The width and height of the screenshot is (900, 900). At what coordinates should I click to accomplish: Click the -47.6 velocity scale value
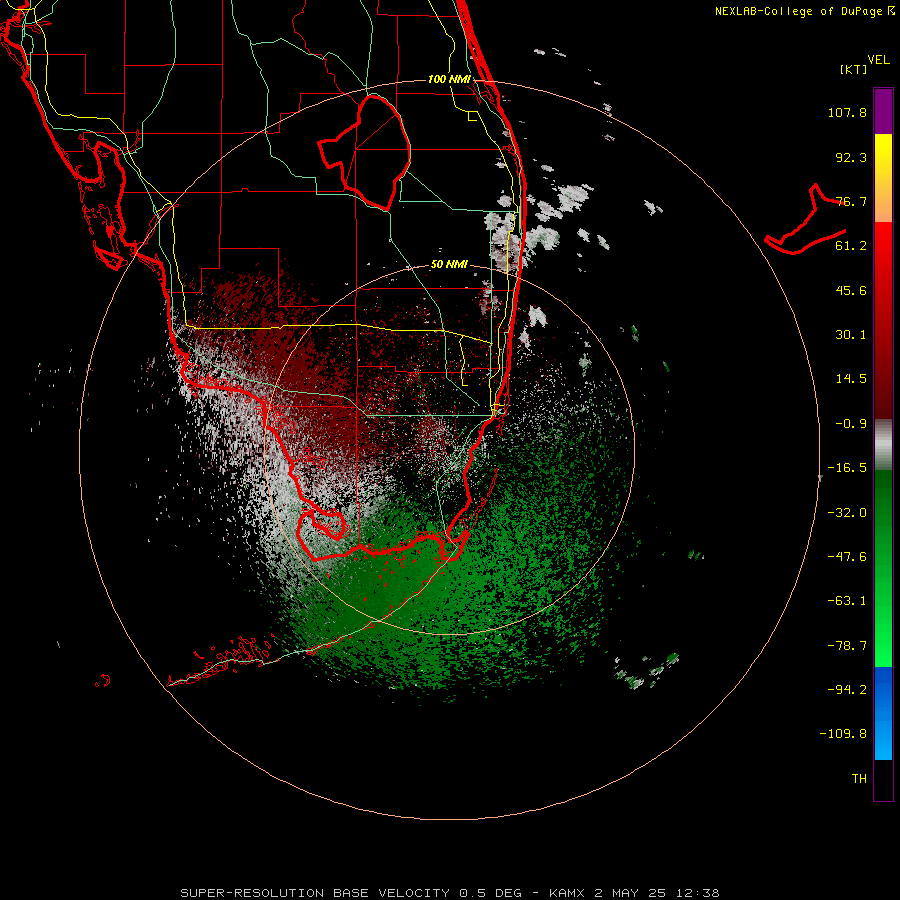coord(847,557)
